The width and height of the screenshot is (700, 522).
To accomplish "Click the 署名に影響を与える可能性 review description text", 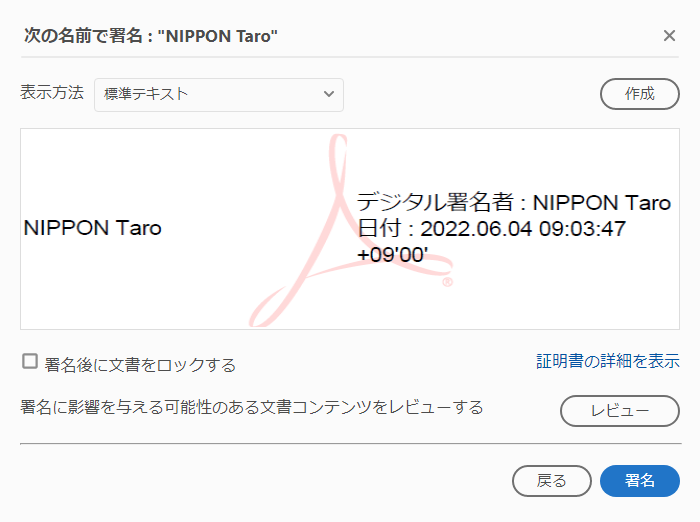I will click(252, 407).
